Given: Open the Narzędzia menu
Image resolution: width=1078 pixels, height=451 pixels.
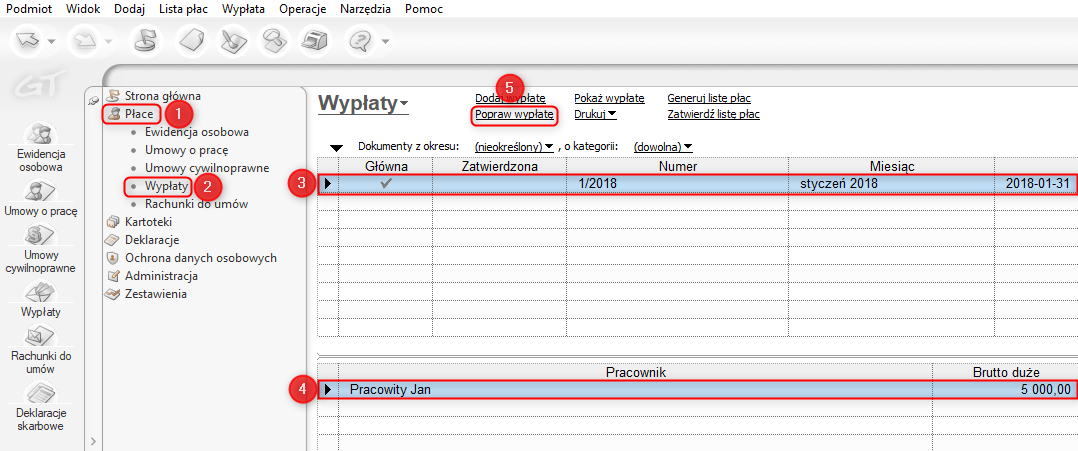Looking at the screenshot, I should [366, 9].
